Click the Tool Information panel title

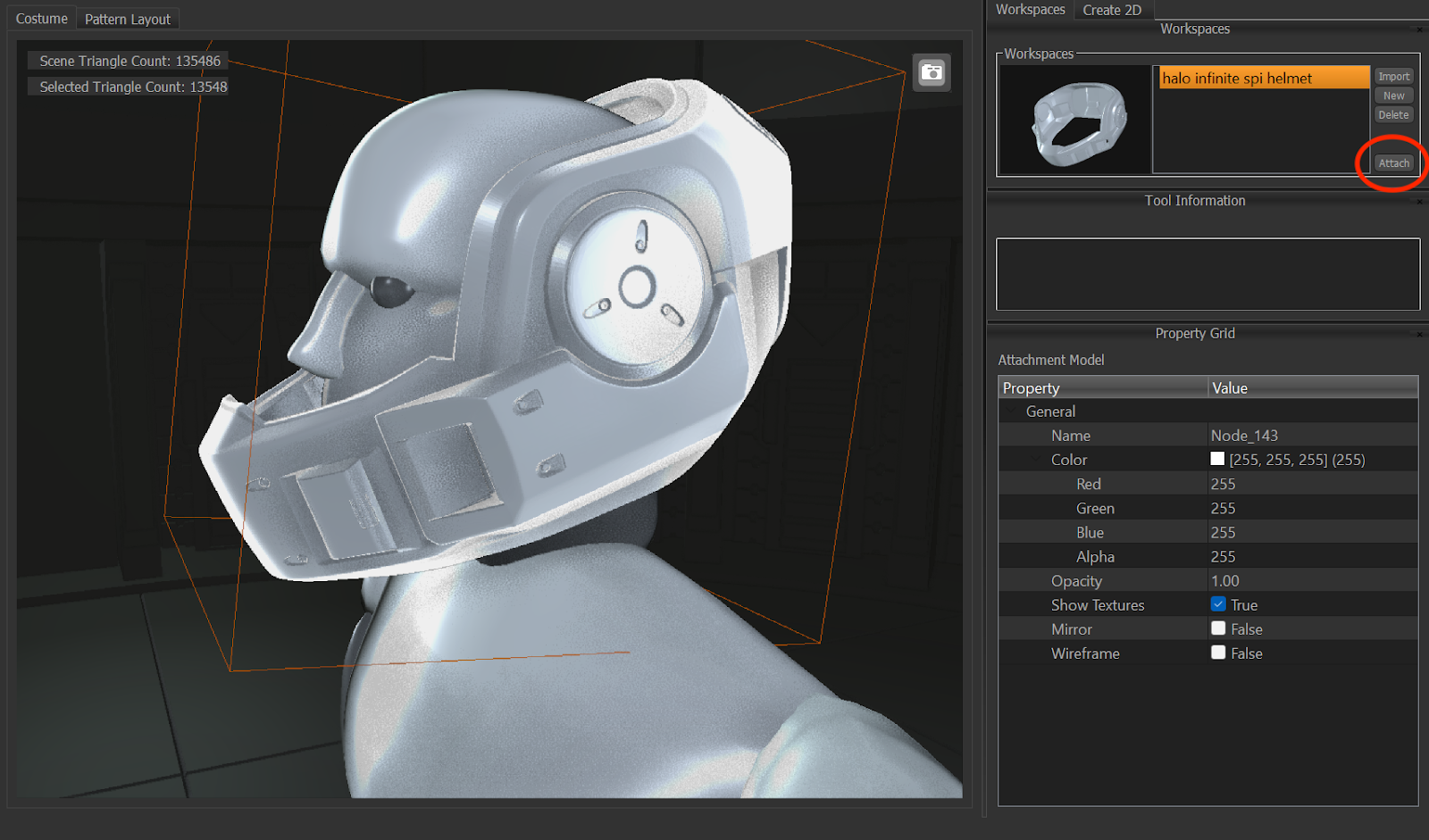[x=1195, y=201]
